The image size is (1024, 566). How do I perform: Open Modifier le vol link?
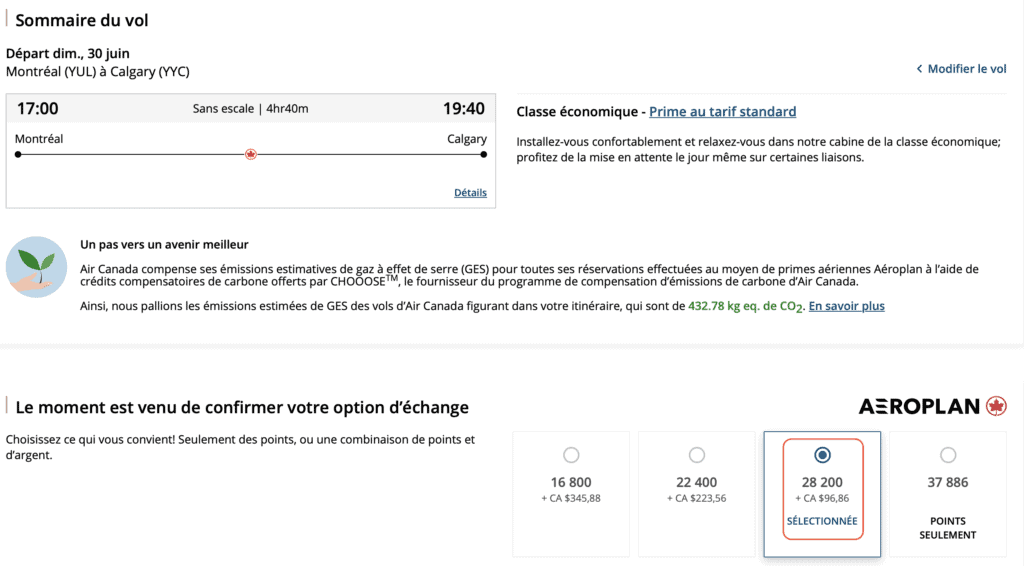click(x=967, y=69)
